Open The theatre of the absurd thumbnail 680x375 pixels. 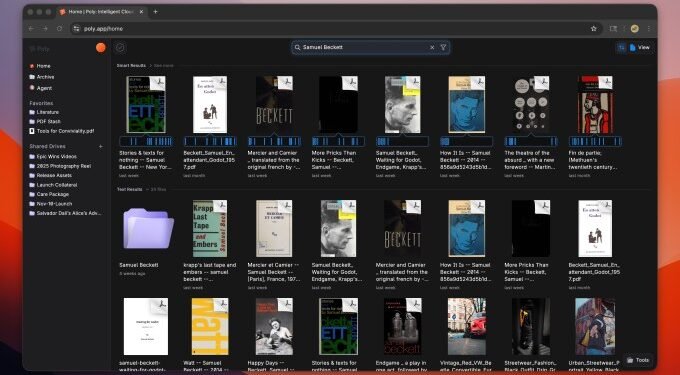click(x=531, y=104)
